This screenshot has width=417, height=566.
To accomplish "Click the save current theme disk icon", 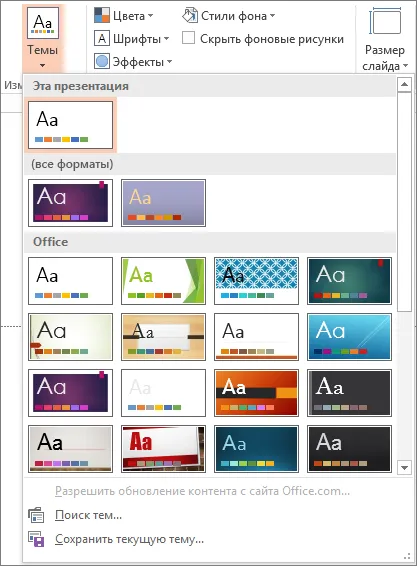I will 36,539.
